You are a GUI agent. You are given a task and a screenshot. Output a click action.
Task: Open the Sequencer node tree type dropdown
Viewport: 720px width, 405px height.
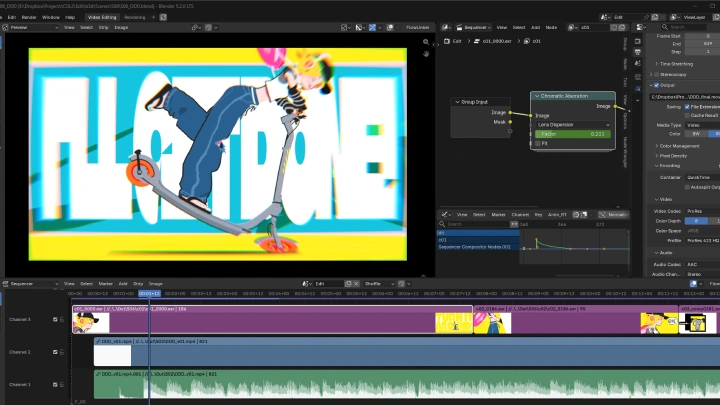point(473,28)
